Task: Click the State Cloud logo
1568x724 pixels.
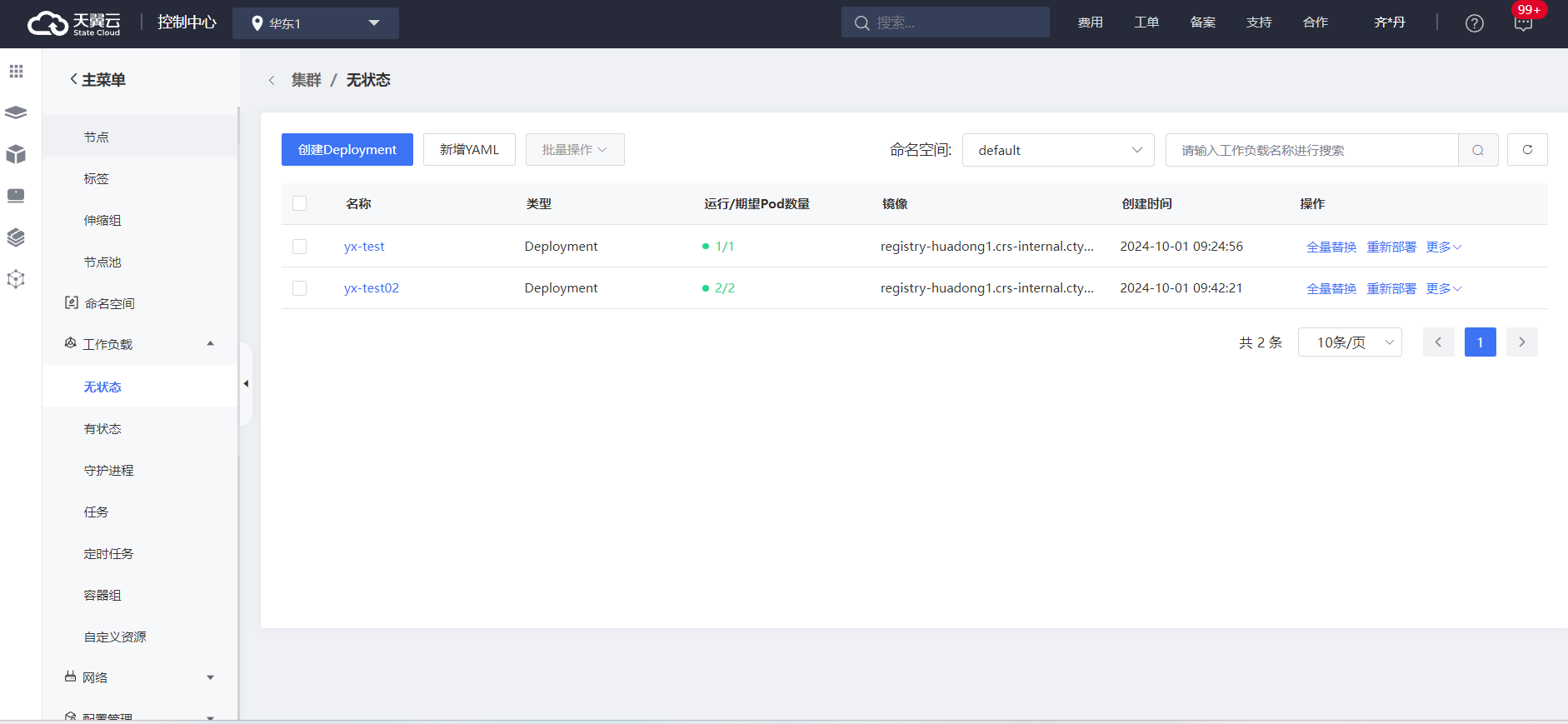Action: coord(73,23)
